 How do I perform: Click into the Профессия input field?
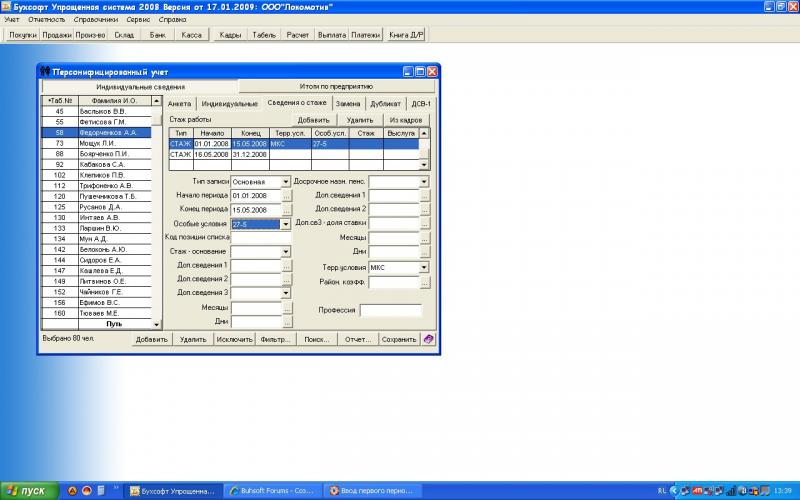click(x=393, y=310)
